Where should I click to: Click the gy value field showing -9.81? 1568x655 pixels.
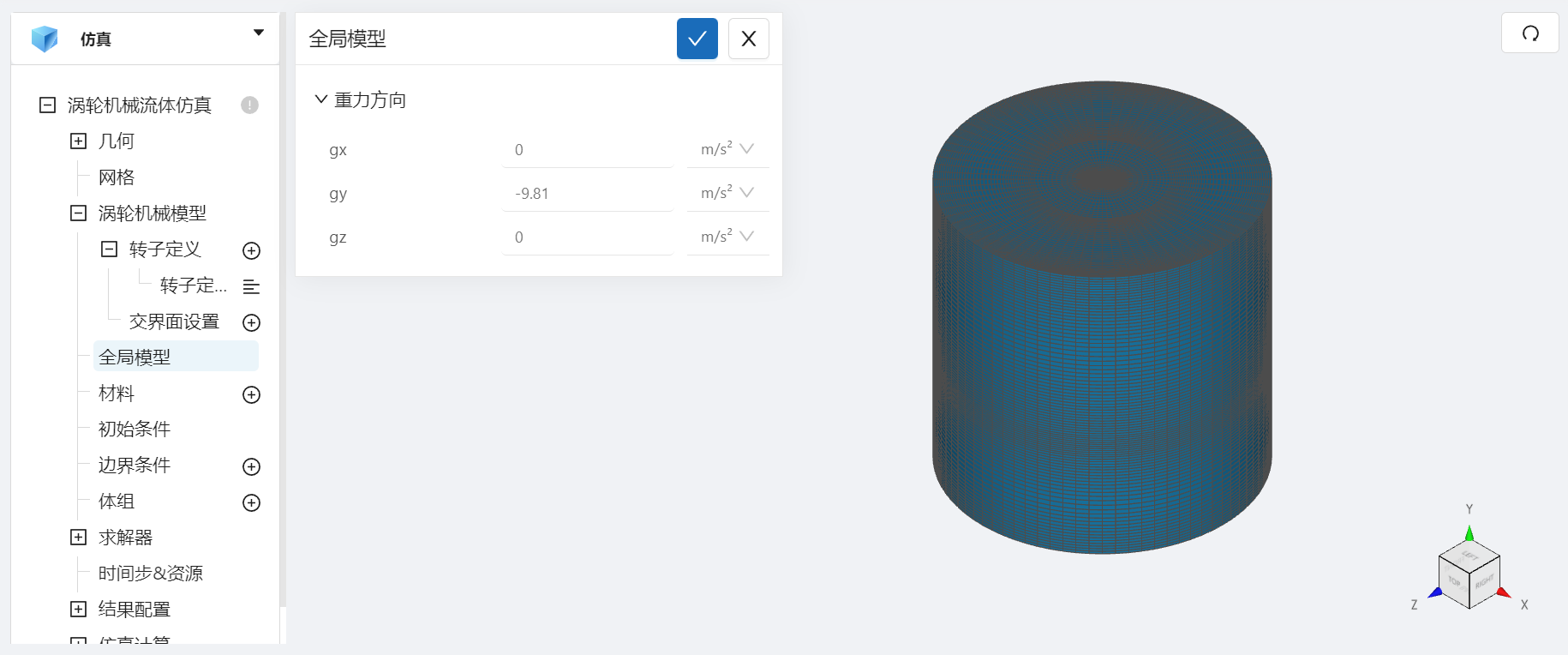coord(588,194)
